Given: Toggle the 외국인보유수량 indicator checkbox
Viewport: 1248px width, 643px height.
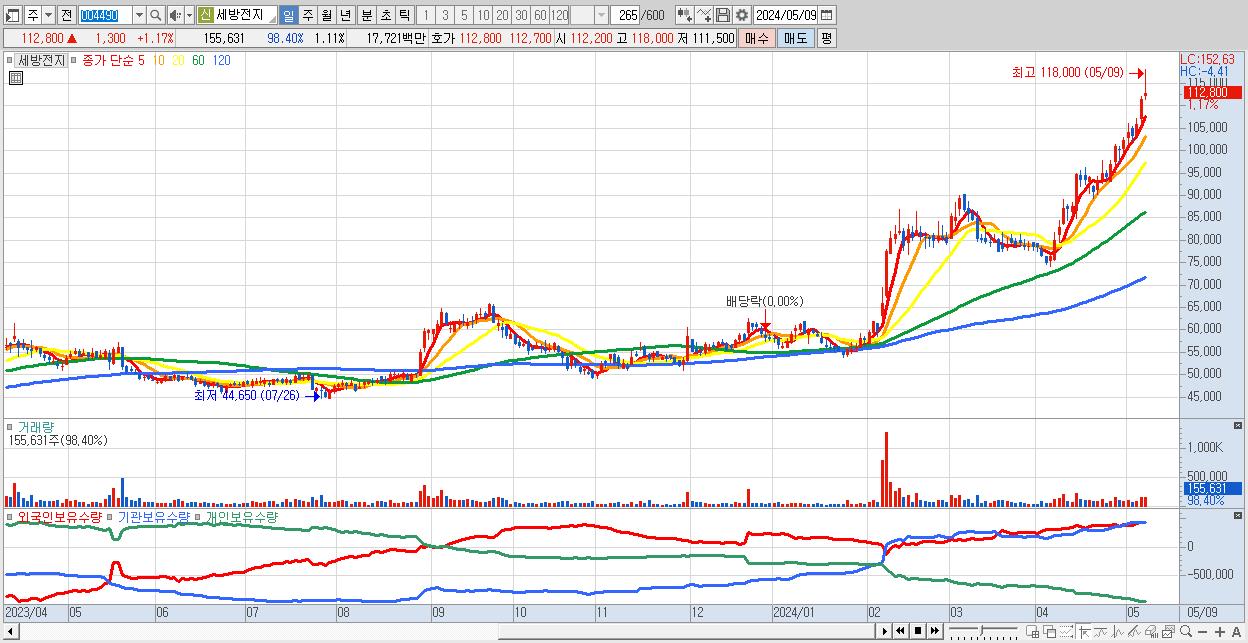Looking at the screenshot, I should point(11,518).
